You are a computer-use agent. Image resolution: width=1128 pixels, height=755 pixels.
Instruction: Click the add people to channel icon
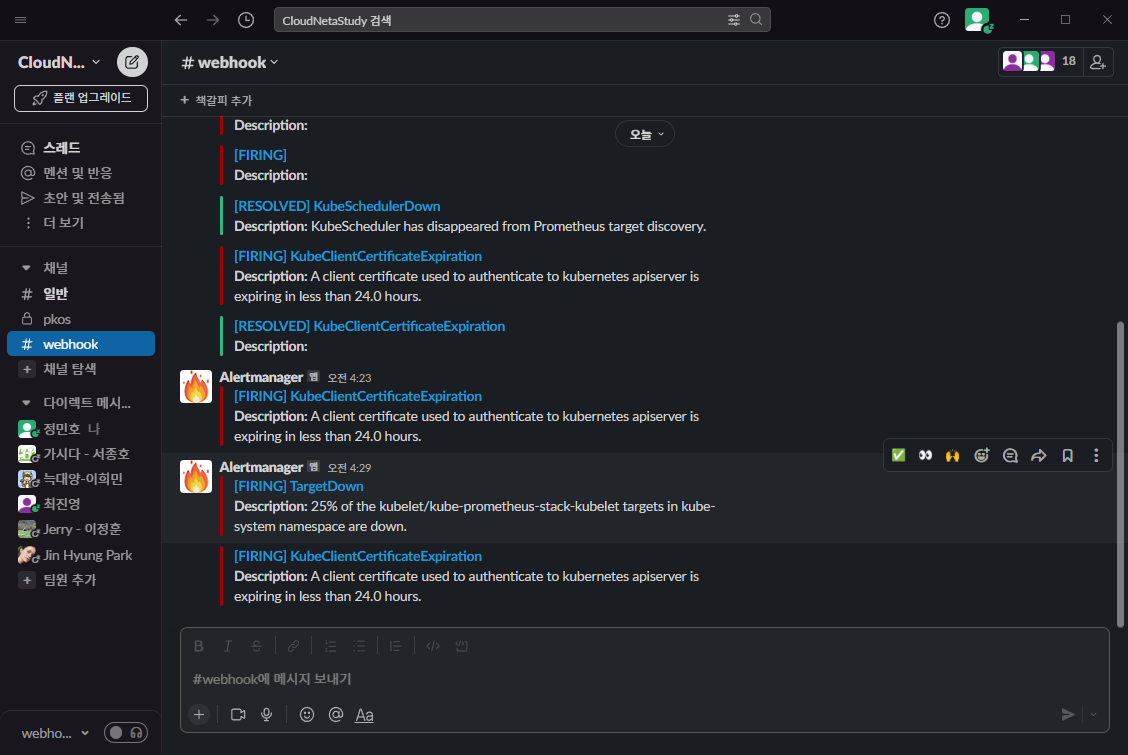click(1098, 62)
